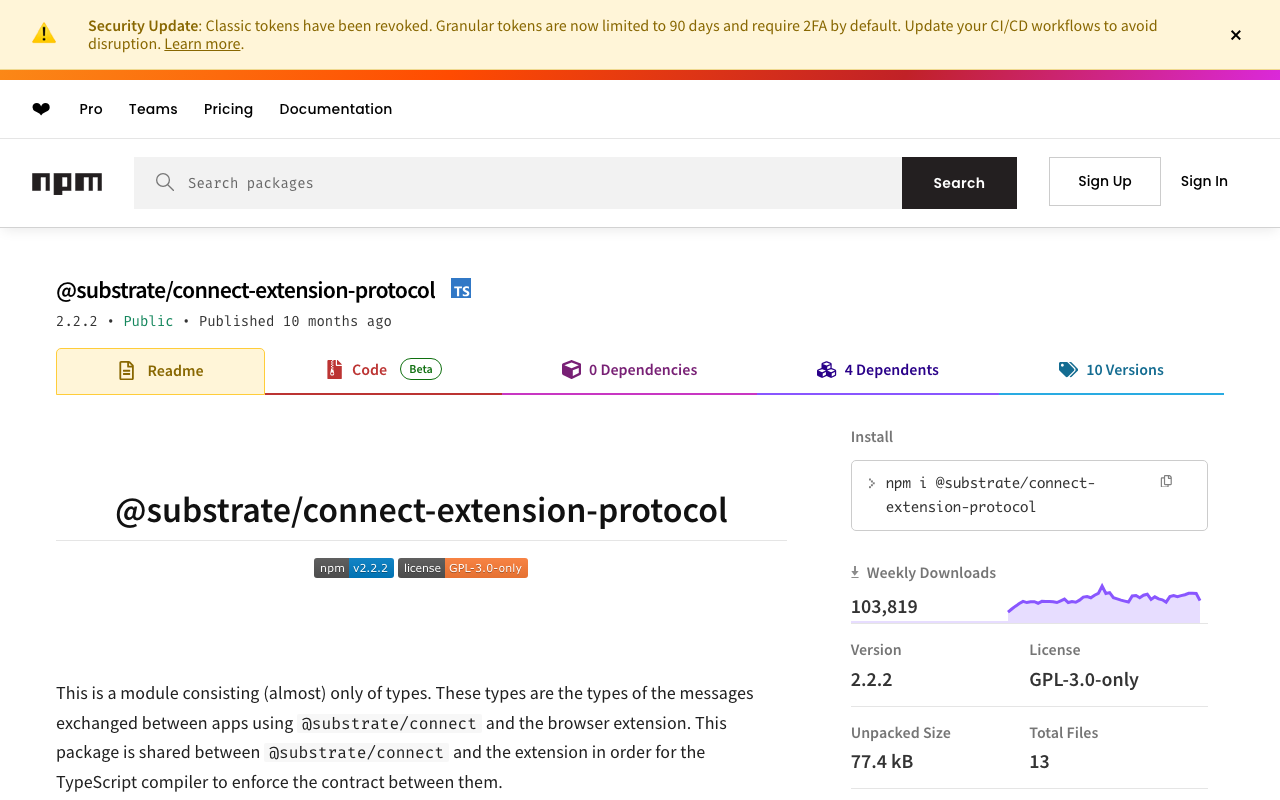Click the Search button
The image size is (1280, 800).
click(x=959, y=183)
